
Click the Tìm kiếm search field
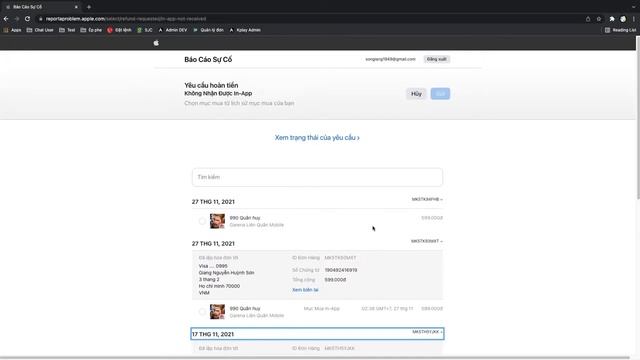click(317, 177)
